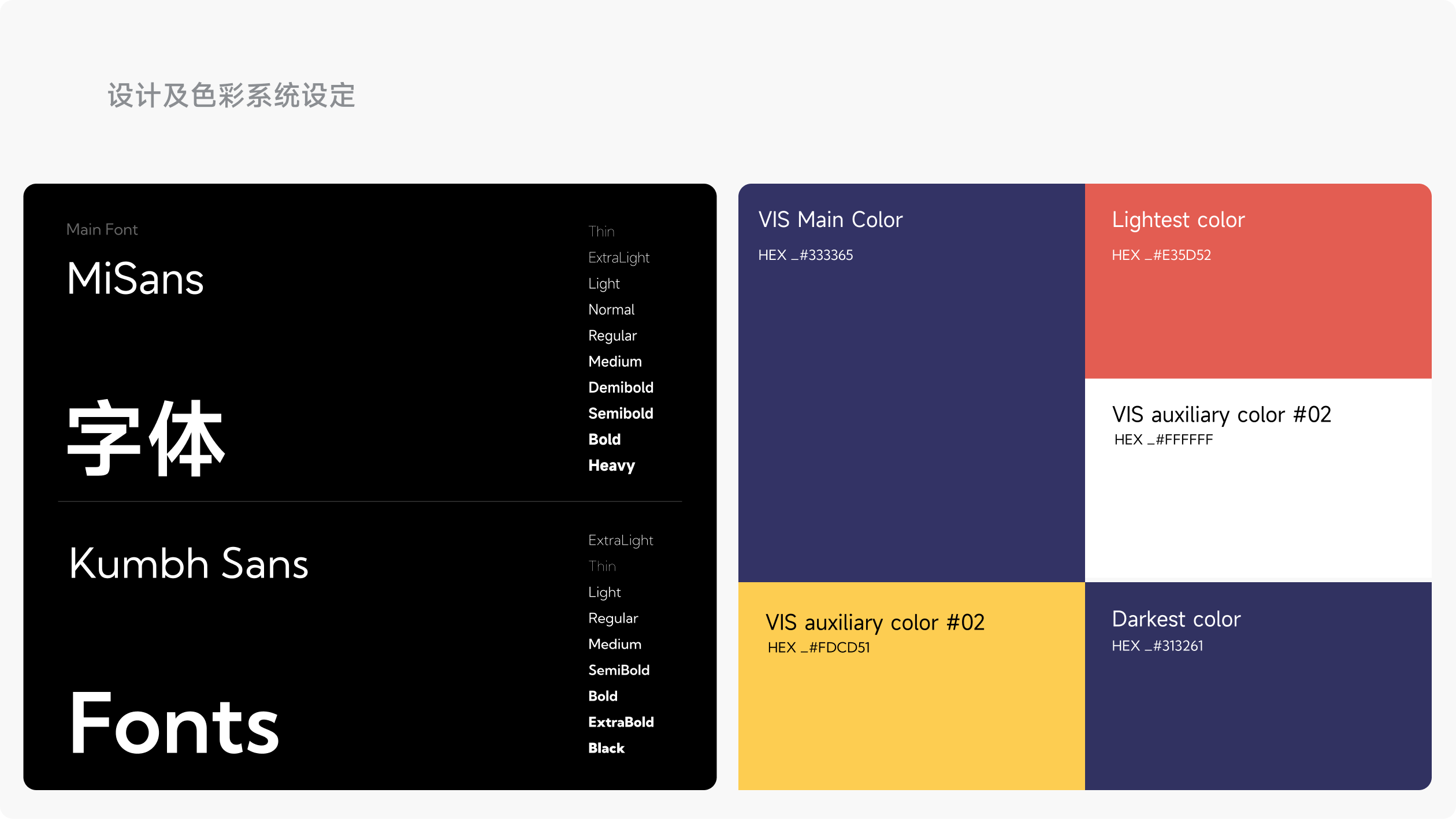Screen dimensions: 1456x819
Task: Click HEX _#FDCD51 code text
Action: (x=819, y=647)
